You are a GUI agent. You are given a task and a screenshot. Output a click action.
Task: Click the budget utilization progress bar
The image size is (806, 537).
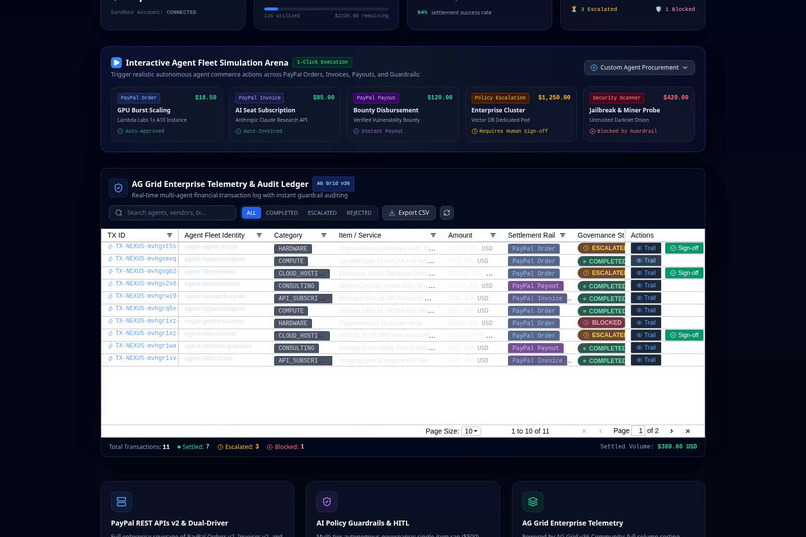[326, 9]
